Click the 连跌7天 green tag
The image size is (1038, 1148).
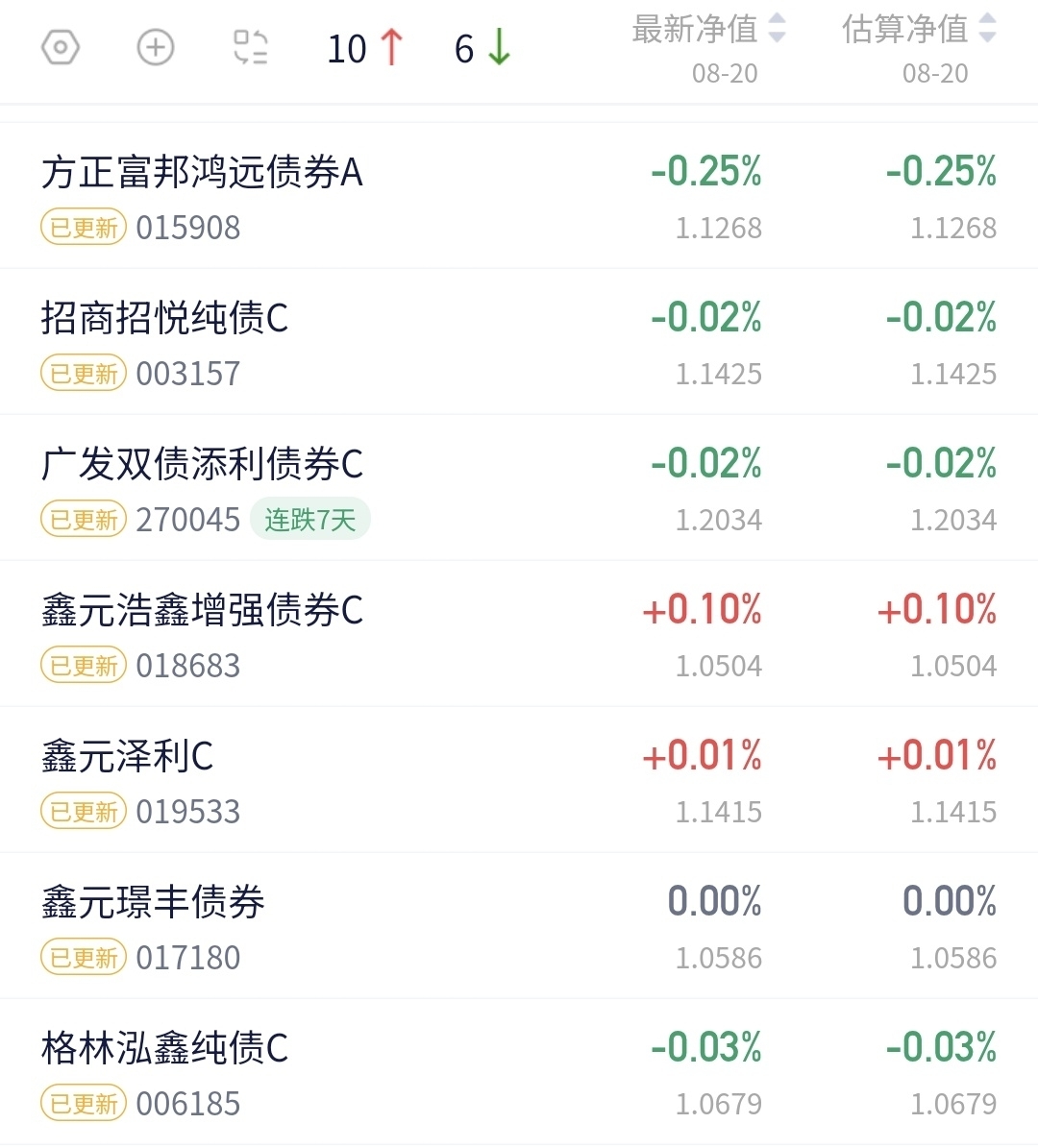pyautogui.click(x=309, y=520)
